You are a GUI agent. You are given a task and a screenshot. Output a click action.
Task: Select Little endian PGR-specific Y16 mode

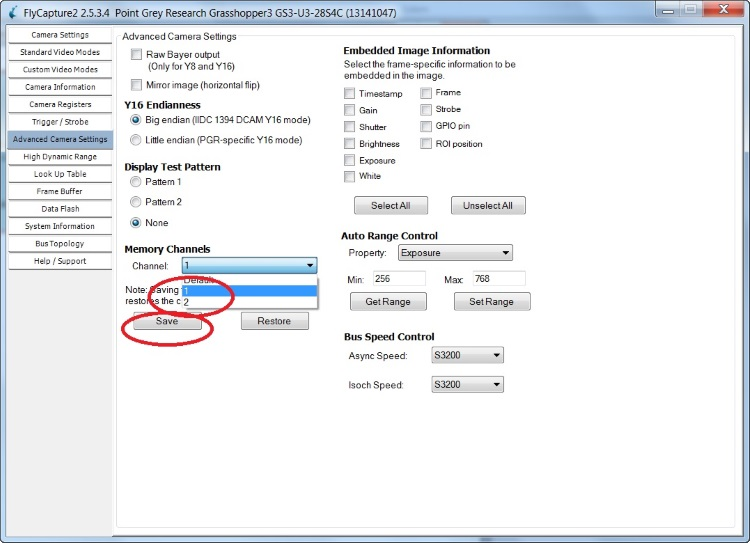[136, 140]
